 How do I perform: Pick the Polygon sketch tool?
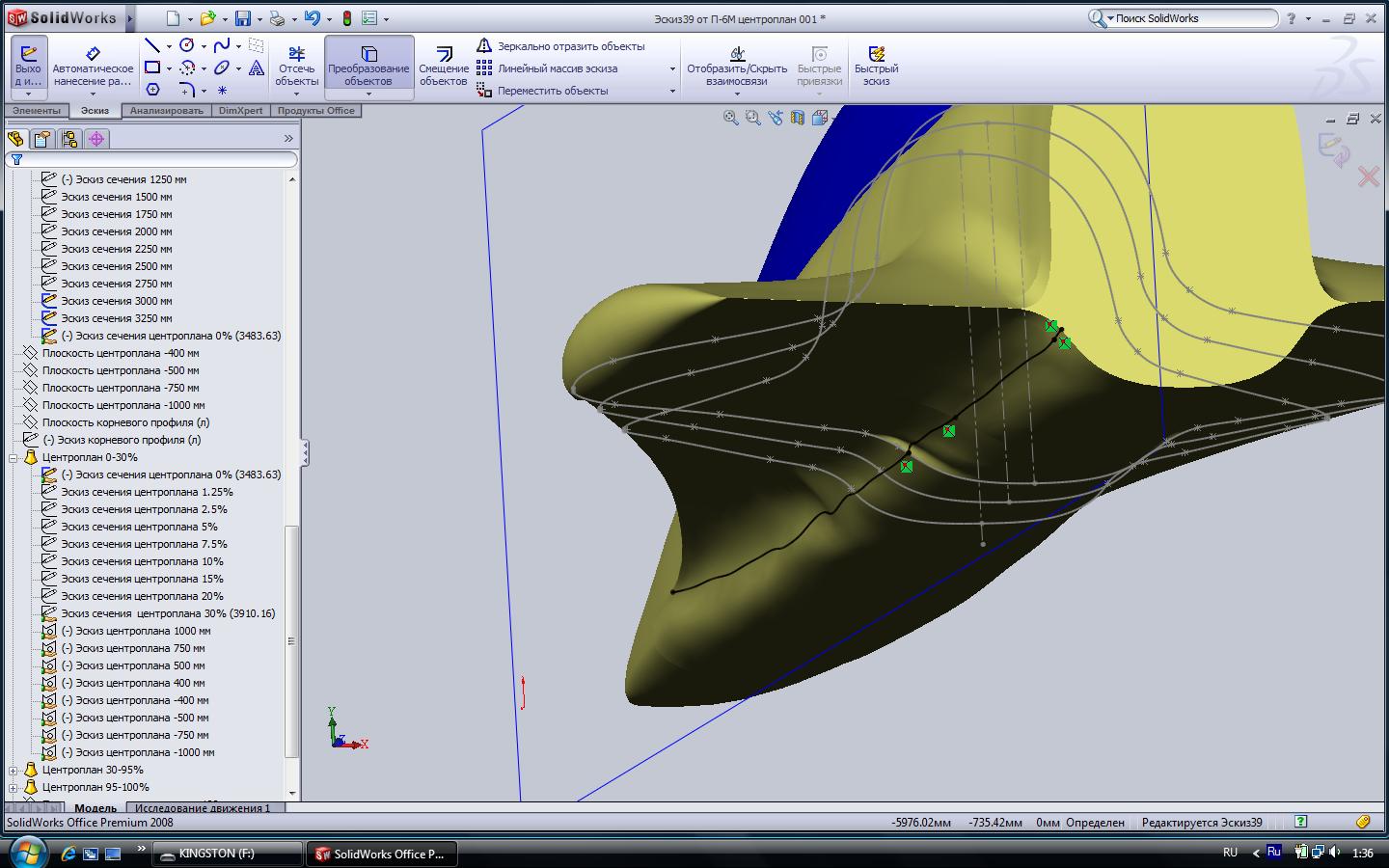click(152, 90)
